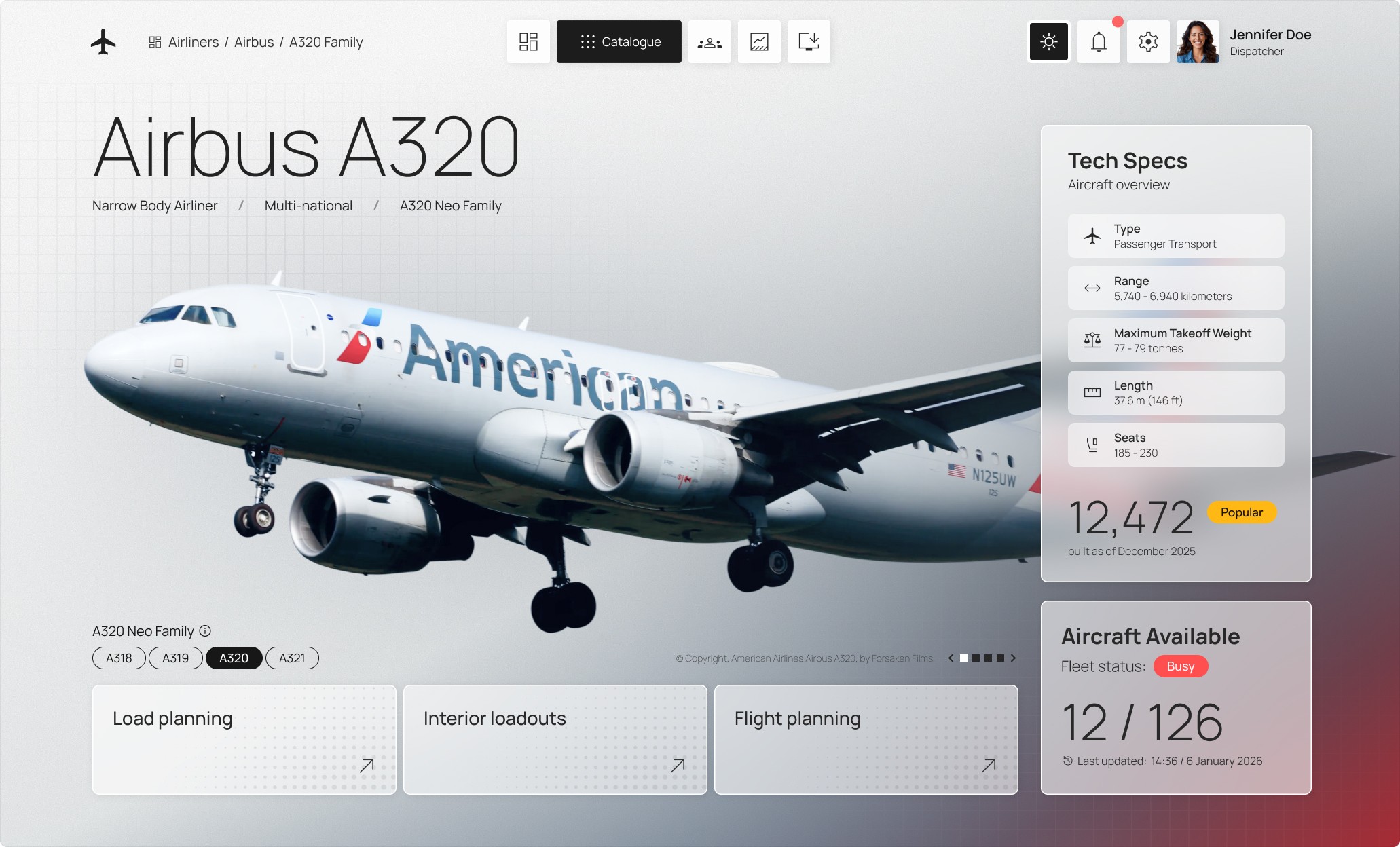Viewport: 1400px width, 847px height.
Task: Select the A321 variant pill
Action: (292, 658)
